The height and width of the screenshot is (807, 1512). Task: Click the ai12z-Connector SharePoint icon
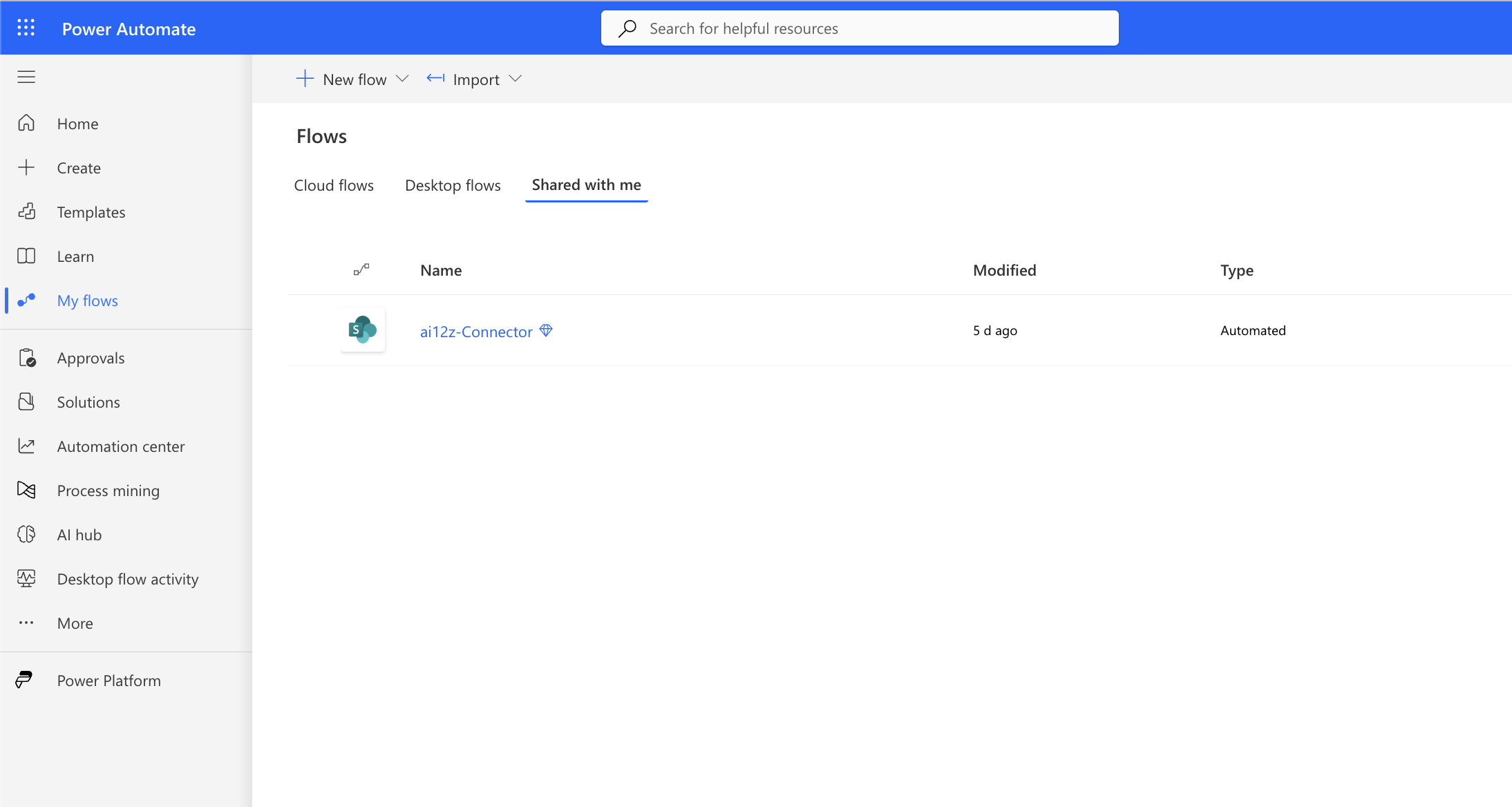tap(363, 330)
